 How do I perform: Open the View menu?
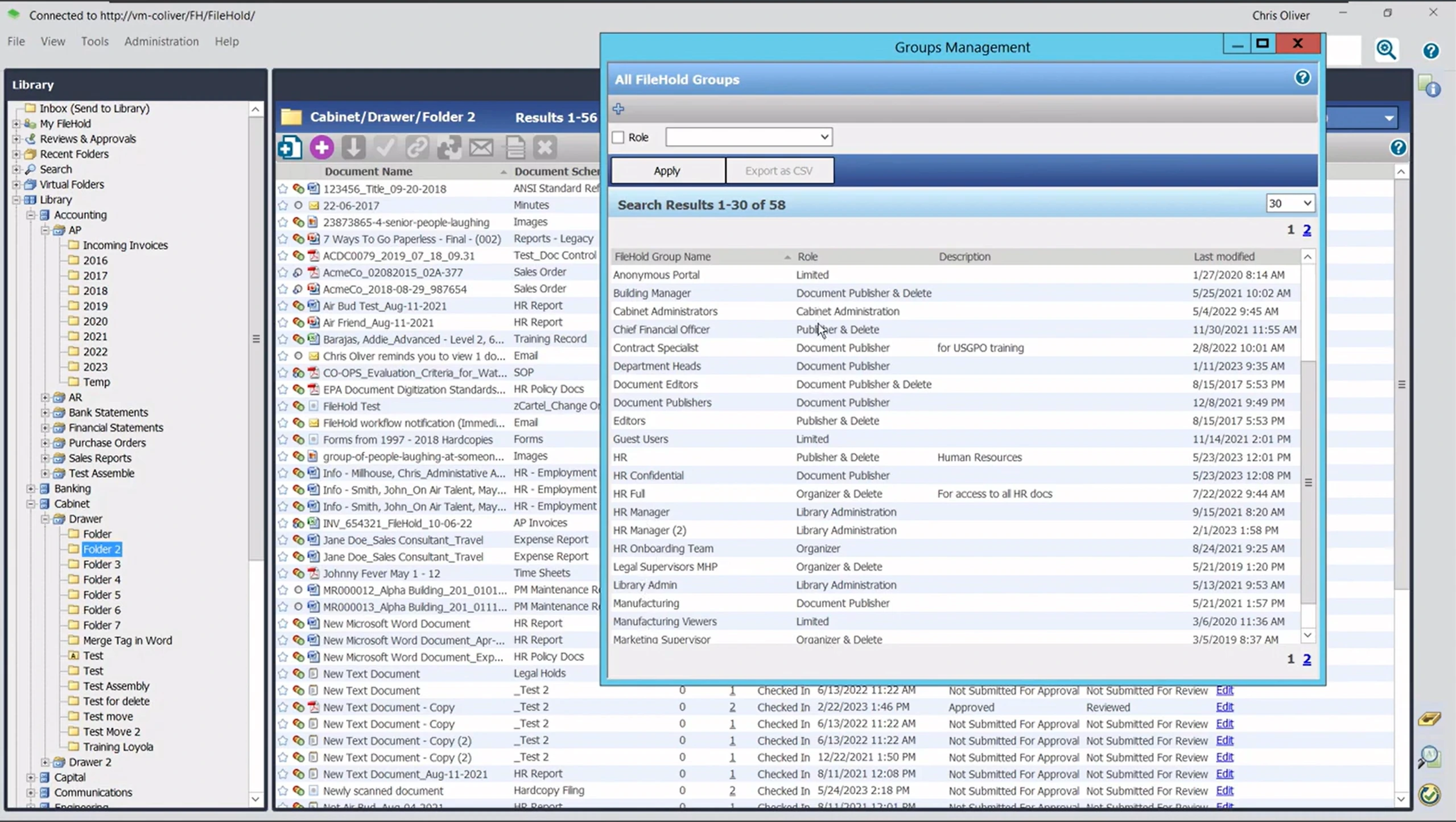(53, 42)
